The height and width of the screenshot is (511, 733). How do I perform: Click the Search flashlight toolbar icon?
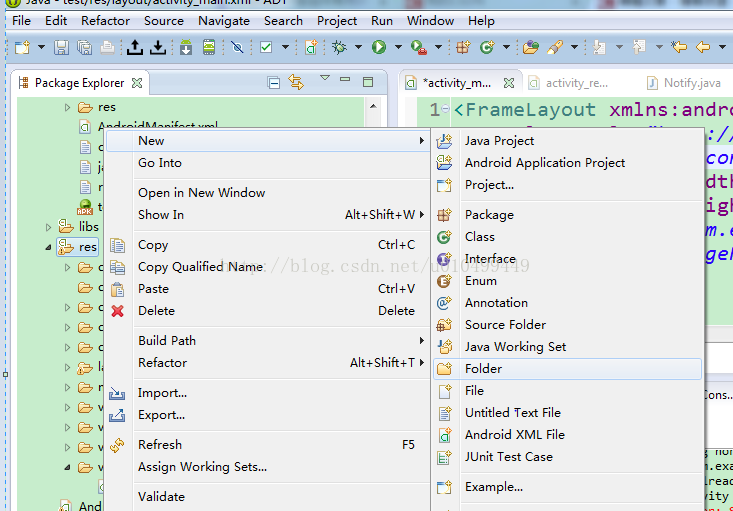(555, 47)
